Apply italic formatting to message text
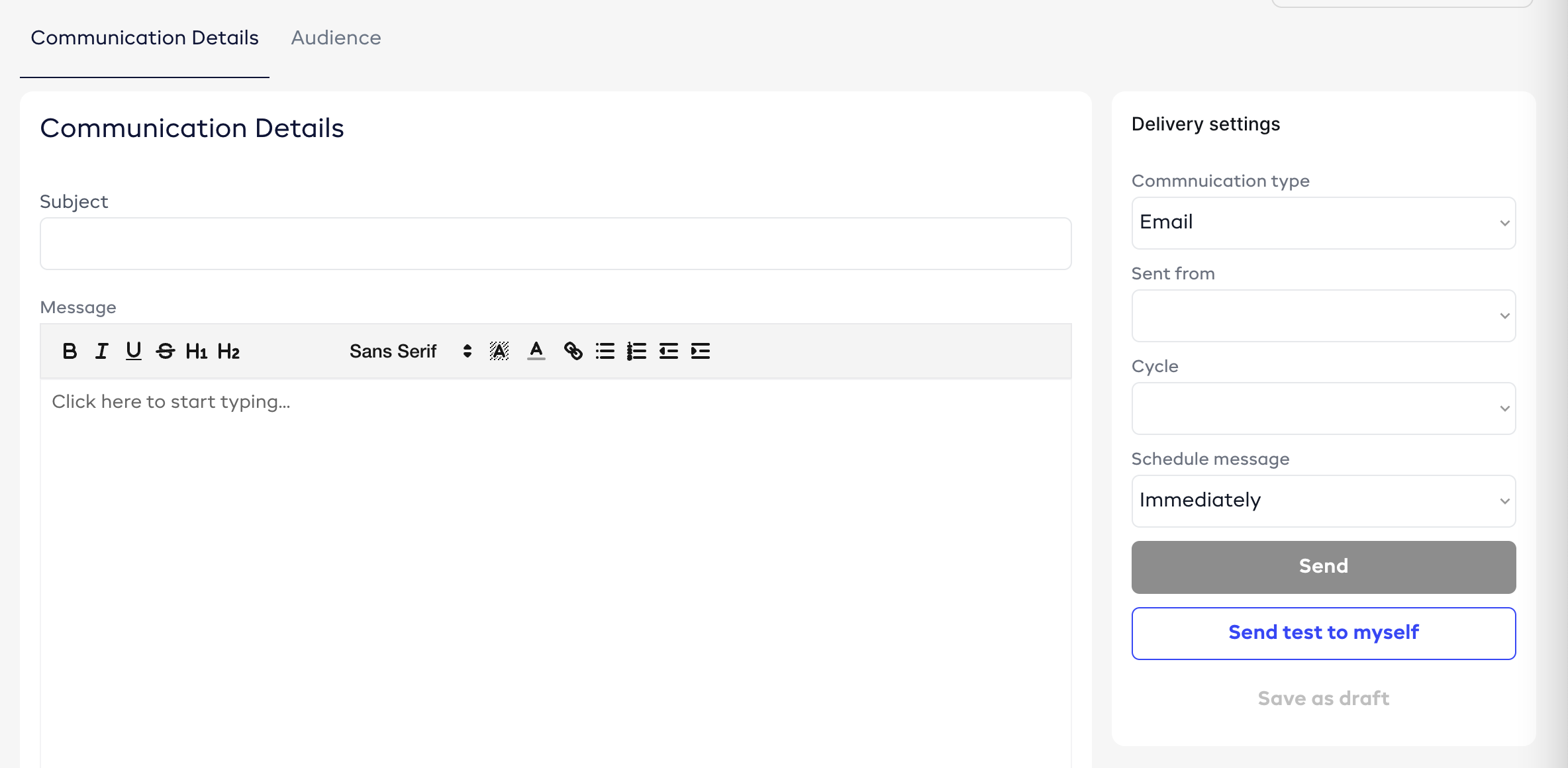 point(101,351)
